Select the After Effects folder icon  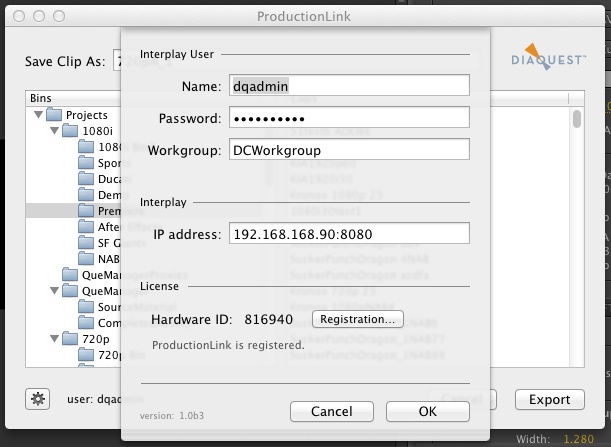86,226
